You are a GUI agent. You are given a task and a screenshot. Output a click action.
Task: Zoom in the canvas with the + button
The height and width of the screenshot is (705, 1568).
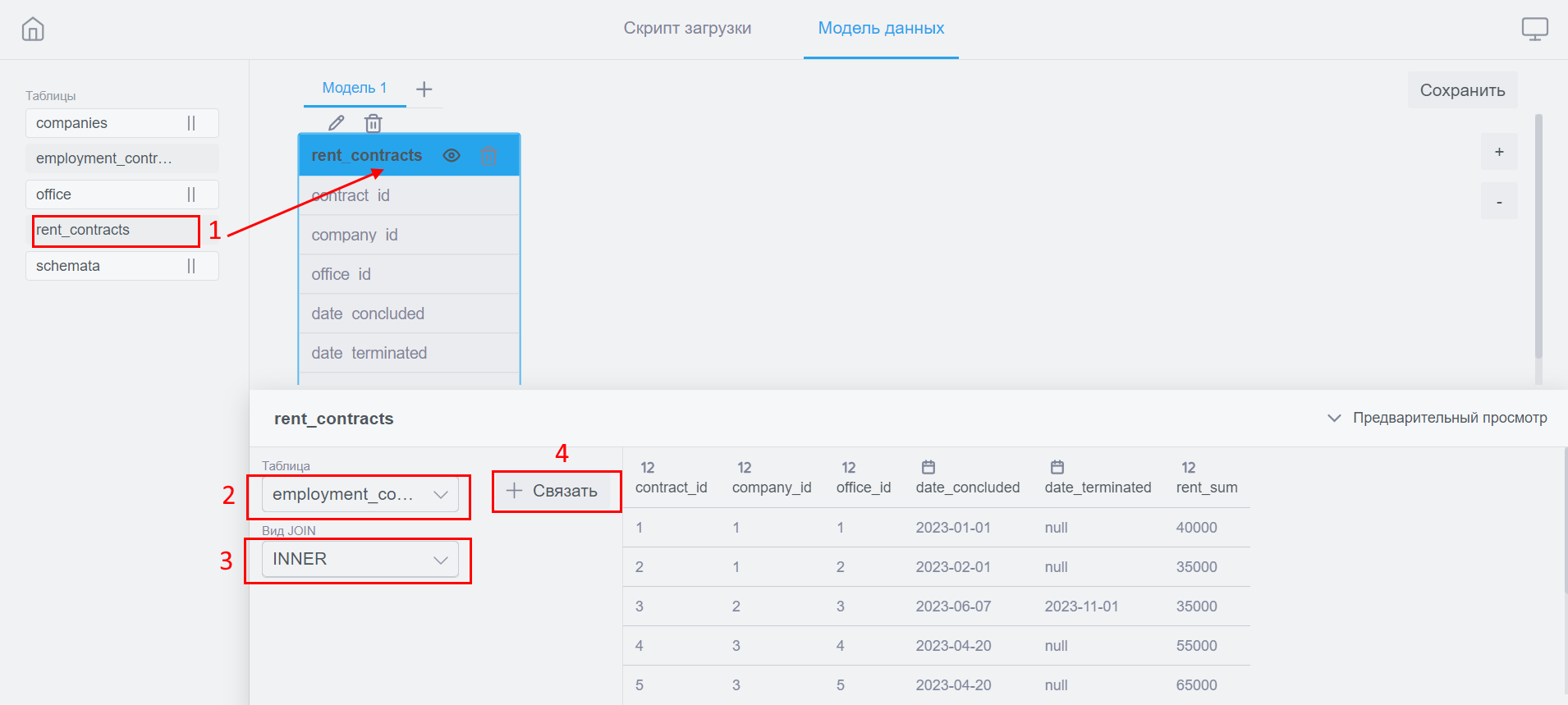1499,152
